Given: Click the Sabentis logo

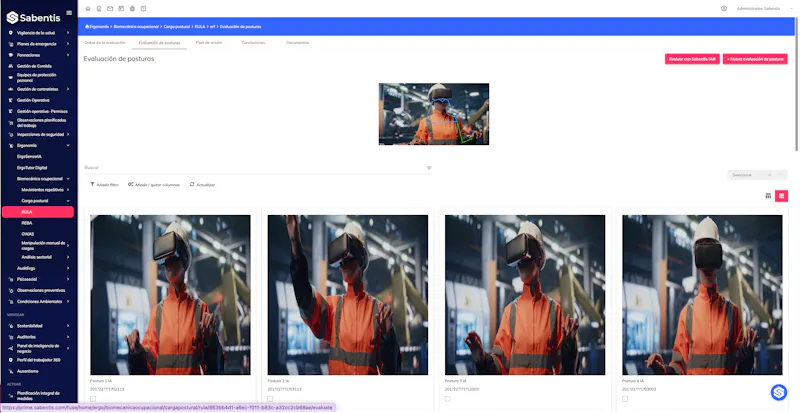Looking at the screenshot, I should (34, 17).
